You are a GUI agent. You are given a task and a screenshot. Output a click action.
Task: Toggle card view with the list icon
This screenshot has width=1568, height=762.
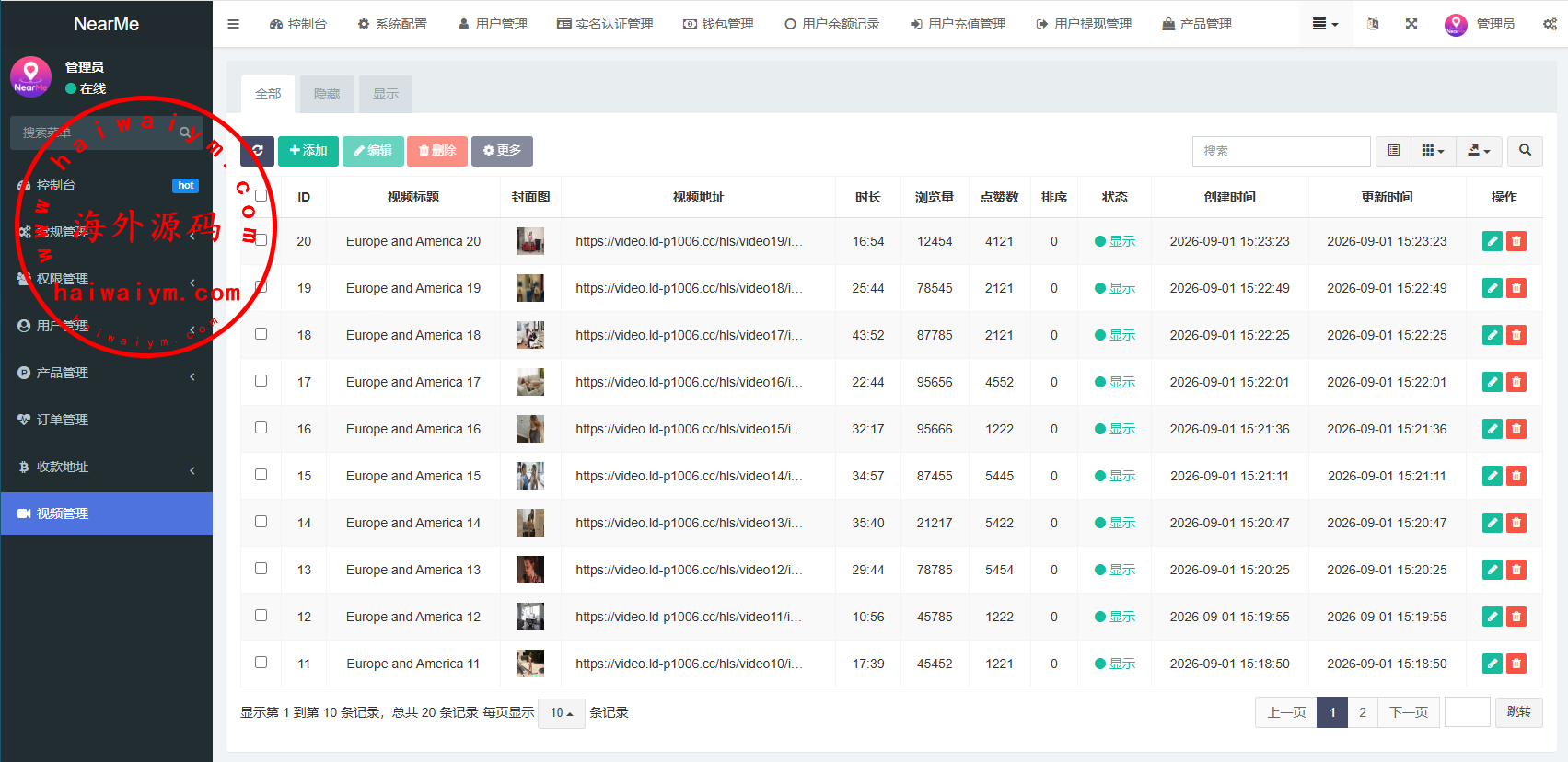point(1394,151)
